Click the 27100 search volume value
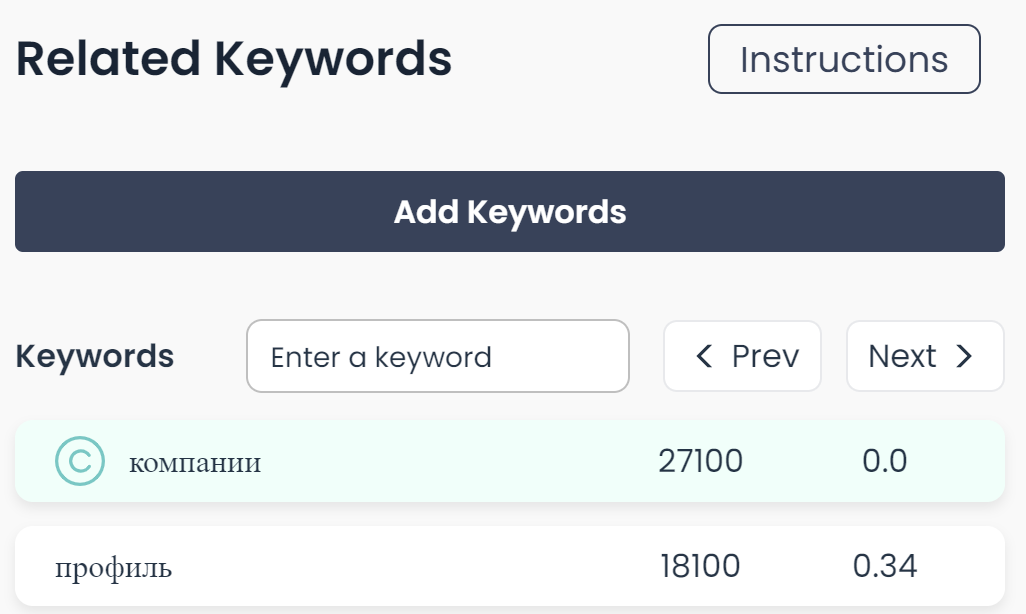The height and width of the screenshot is (614, 1026). [x=700, y=461]
